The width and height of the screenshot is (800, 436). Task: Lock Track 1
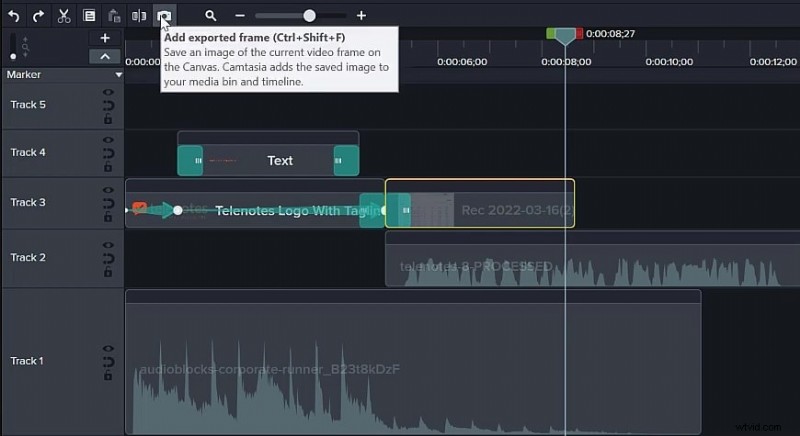[108, 376]
